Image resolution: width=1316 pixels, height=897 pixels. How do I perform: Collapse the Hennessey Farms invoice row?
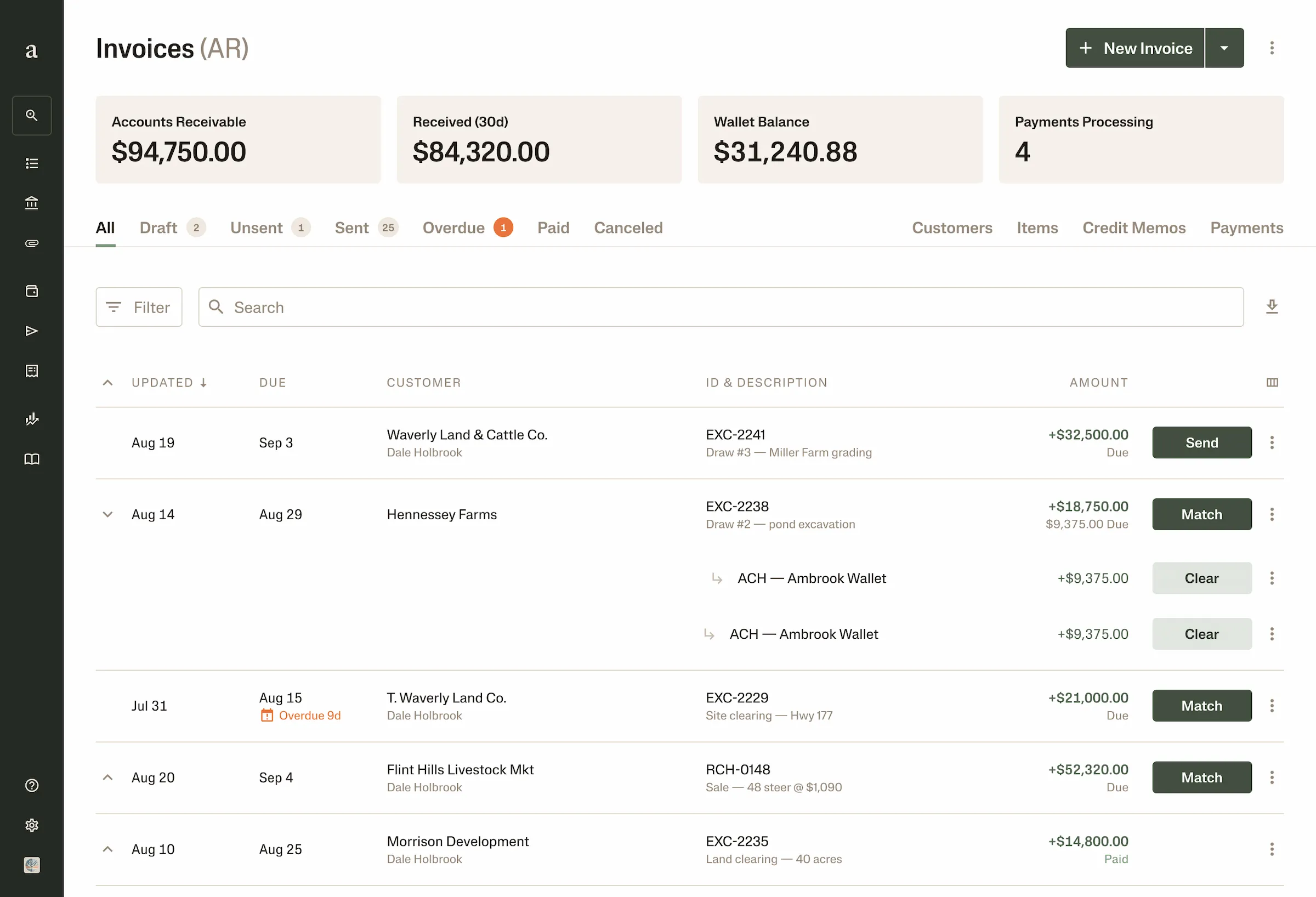click(107, 514)
